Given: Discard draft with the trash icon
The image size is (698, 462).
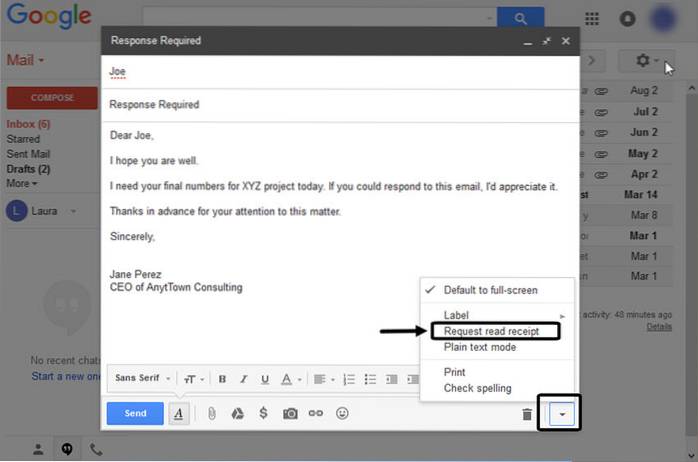Looking at the screenshot, I should click(x=527, y=414).
